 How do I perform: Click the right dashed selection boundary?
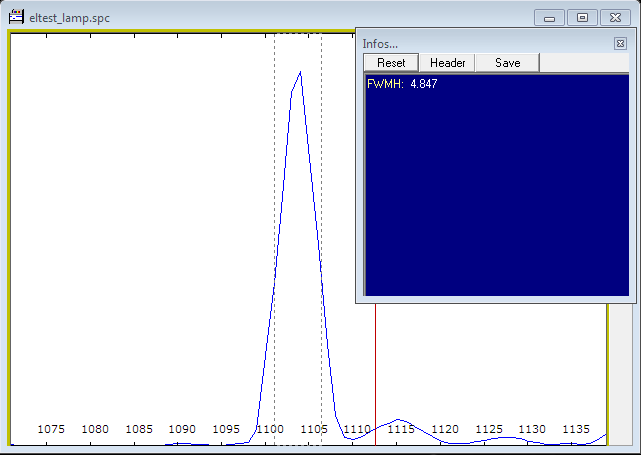pyautogui.click(x=321, y=200)
